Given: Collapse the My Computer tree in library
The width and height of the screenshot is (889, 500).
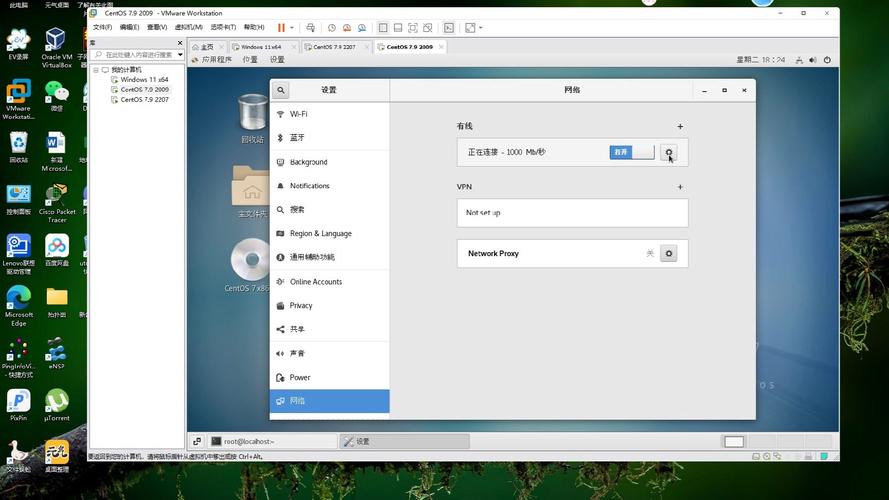Looking at the screenshot, I should (96, 70).
